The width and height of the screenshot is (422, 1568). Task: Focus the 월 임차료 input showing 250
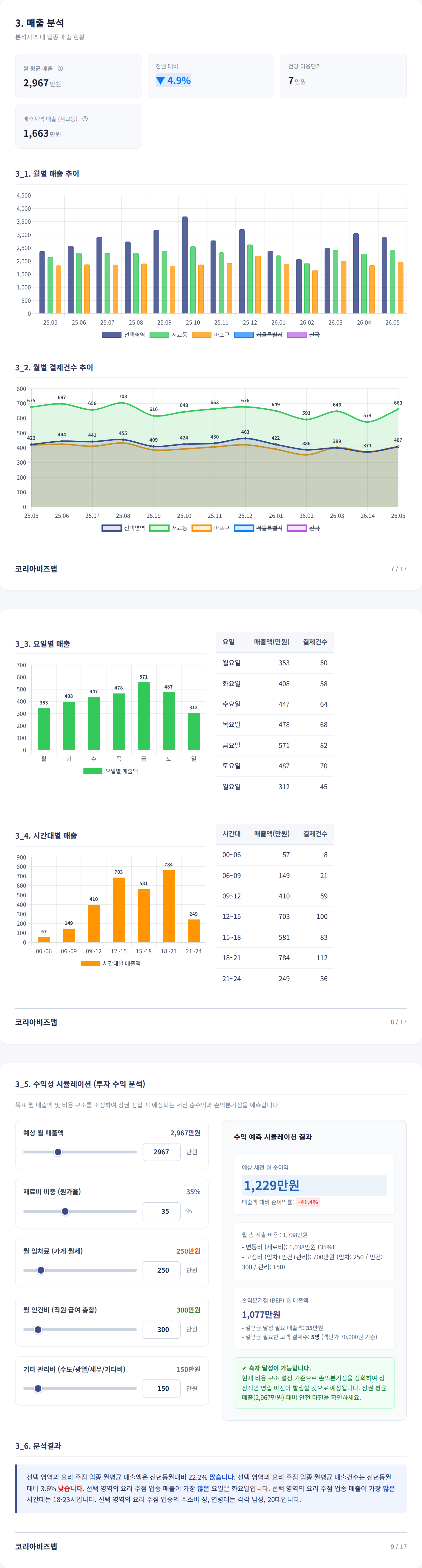[x=161, y=1270]
